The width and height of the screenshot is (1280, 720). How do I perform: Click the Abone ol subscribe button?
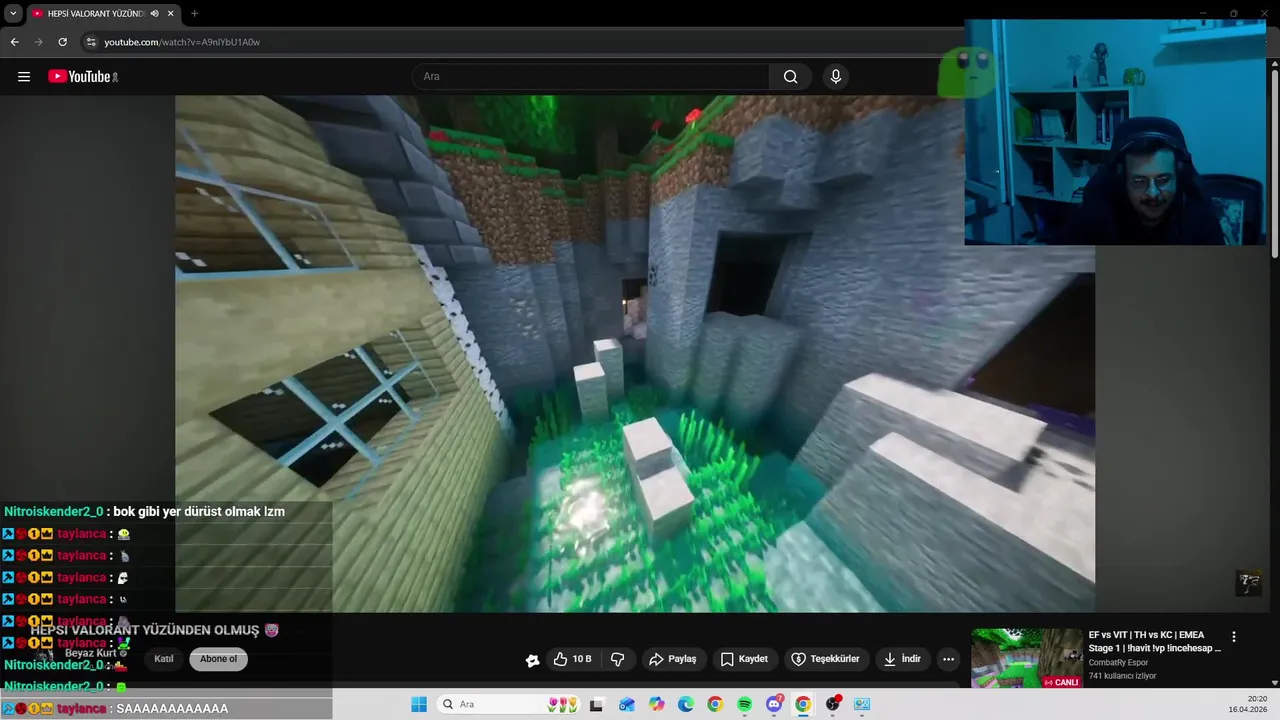(218, 659)
